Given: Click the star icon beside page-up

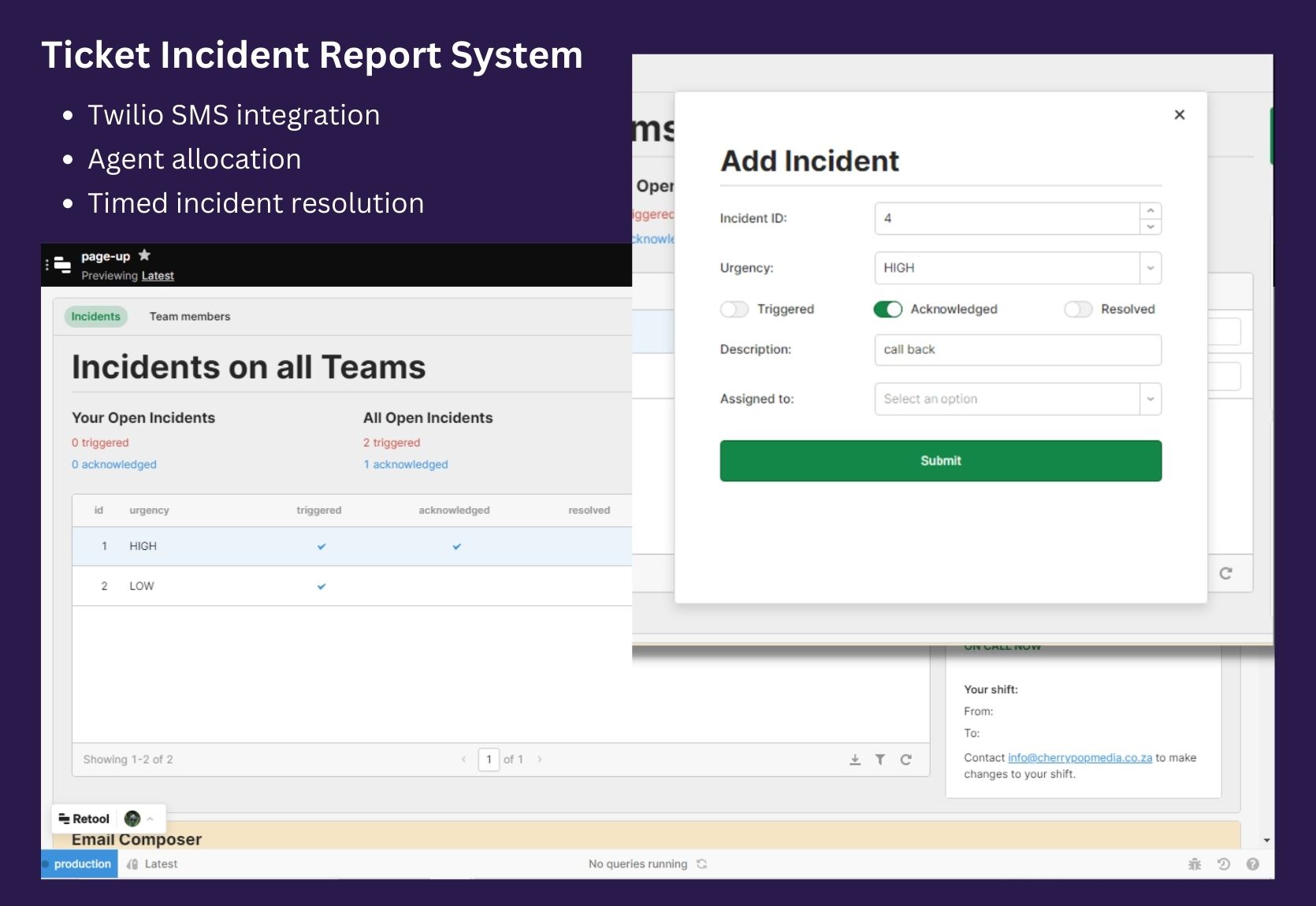Looking at the screenshot, I should click(x=144, y=255).
